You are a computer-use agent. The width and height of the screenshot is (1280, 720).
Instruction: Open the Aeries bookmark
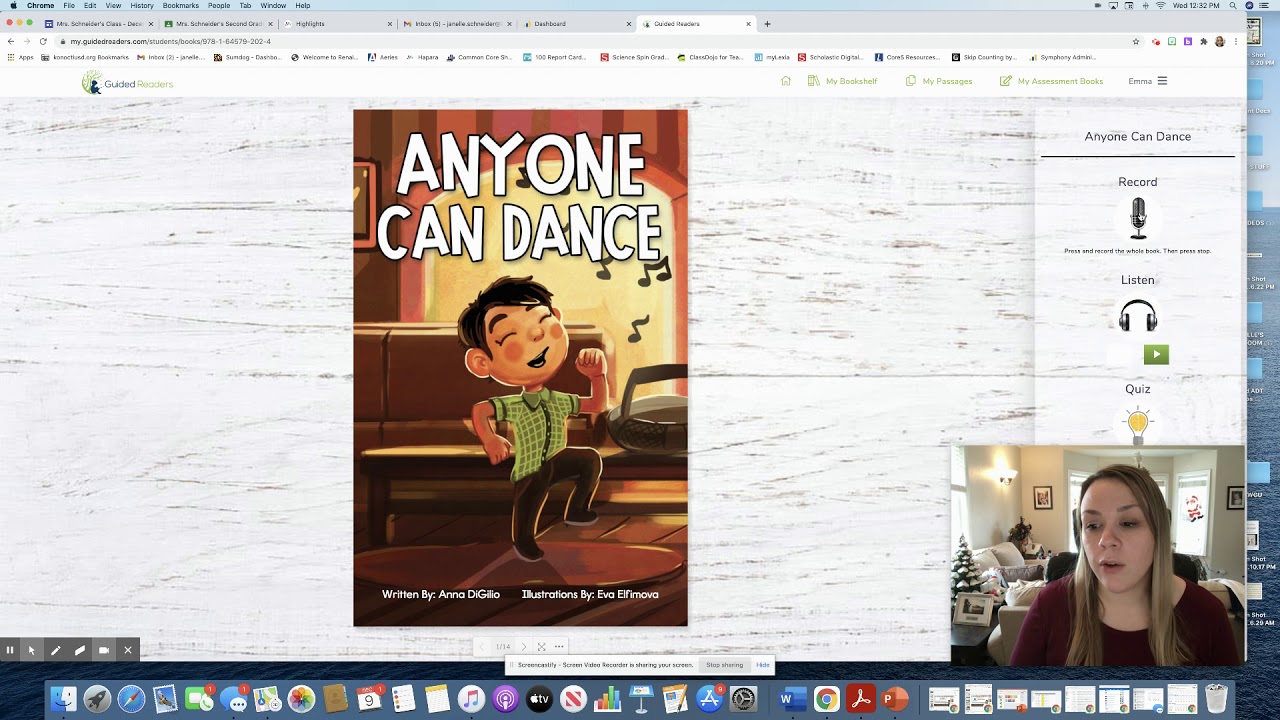383,57
